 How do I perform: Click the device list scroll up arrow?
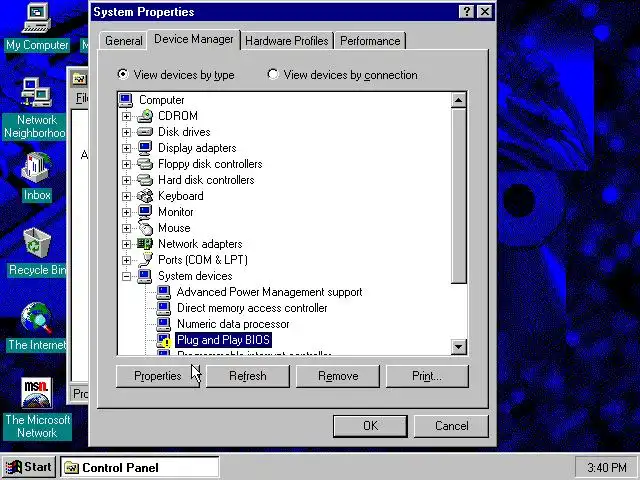coord(459,100)
